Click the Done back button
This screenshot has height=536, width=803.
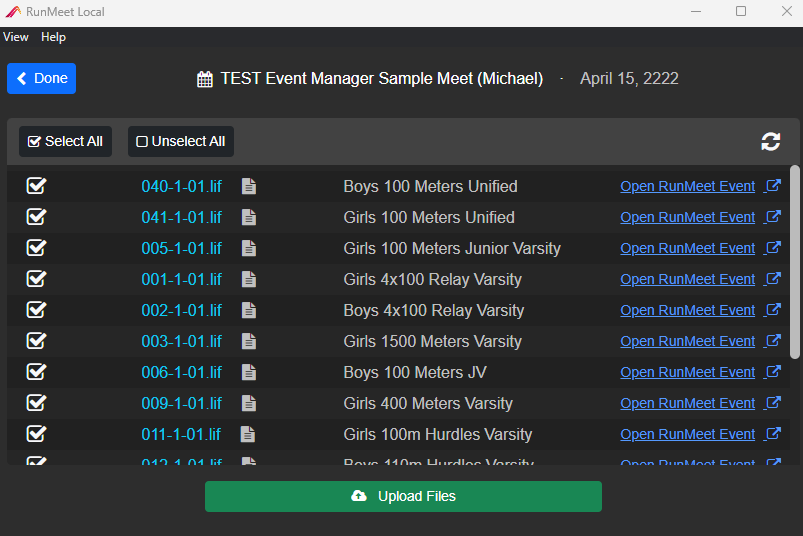tap(41, 78)
